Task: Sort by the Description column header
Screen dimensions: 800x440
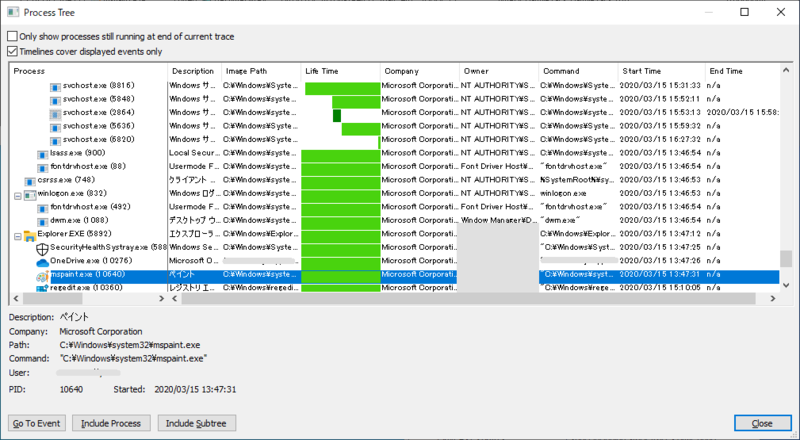Action: pos(194,71)
